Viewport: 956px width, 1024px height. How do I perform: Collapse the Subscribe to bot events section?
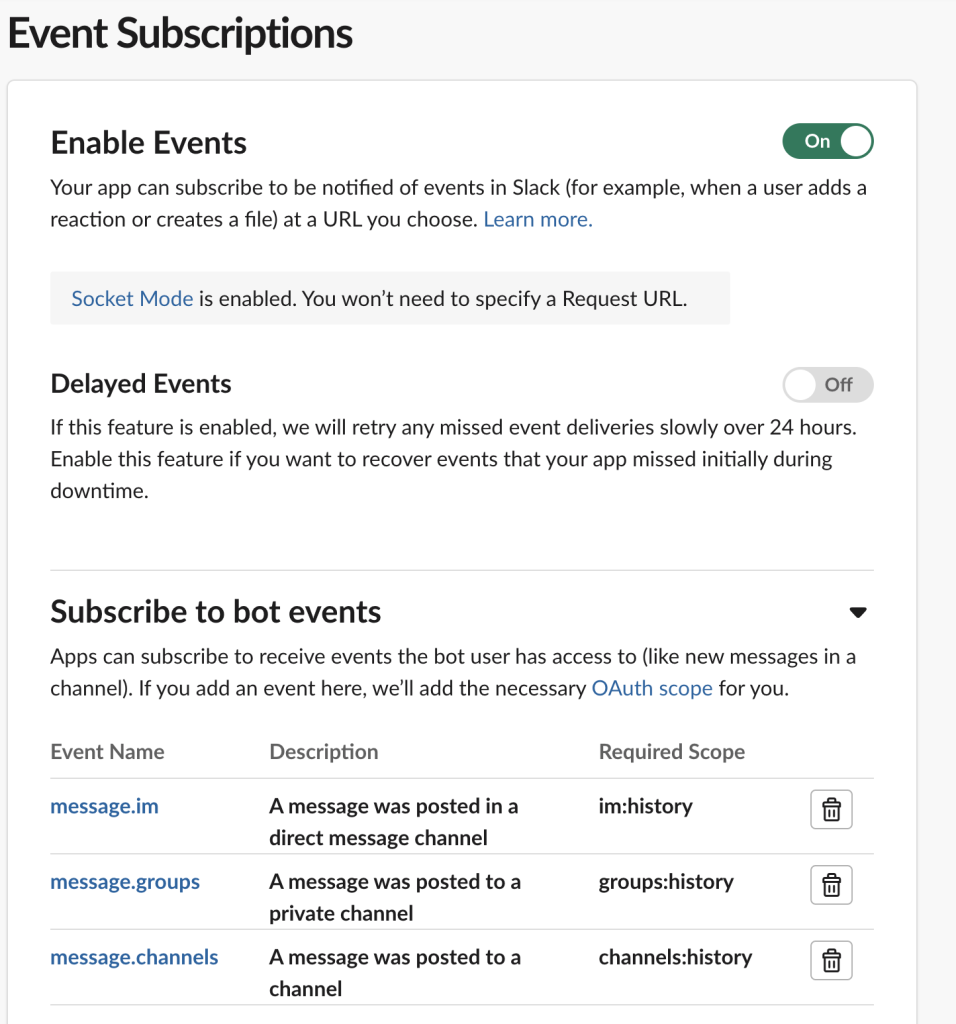point(857,612)
